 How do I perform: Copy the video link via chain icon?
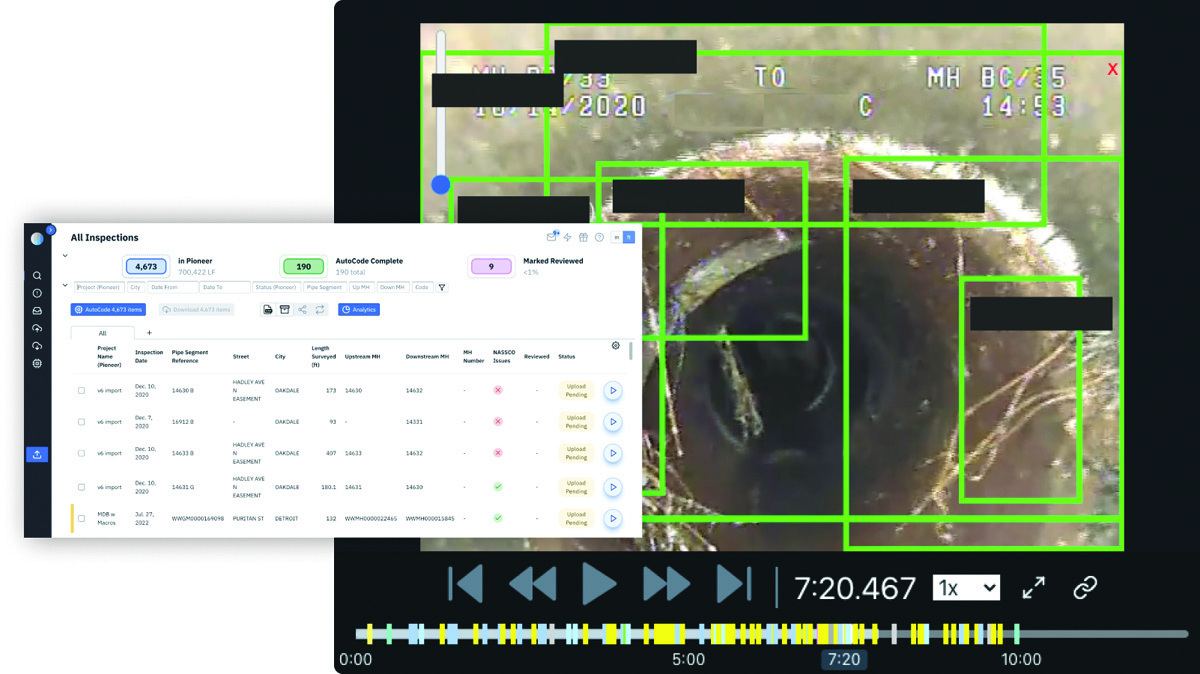pos(1085,588)
